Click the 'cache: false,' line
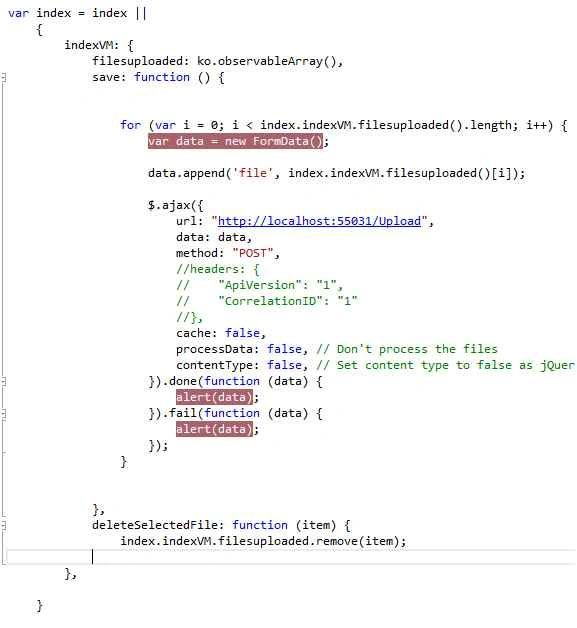 tap(221, 333)
